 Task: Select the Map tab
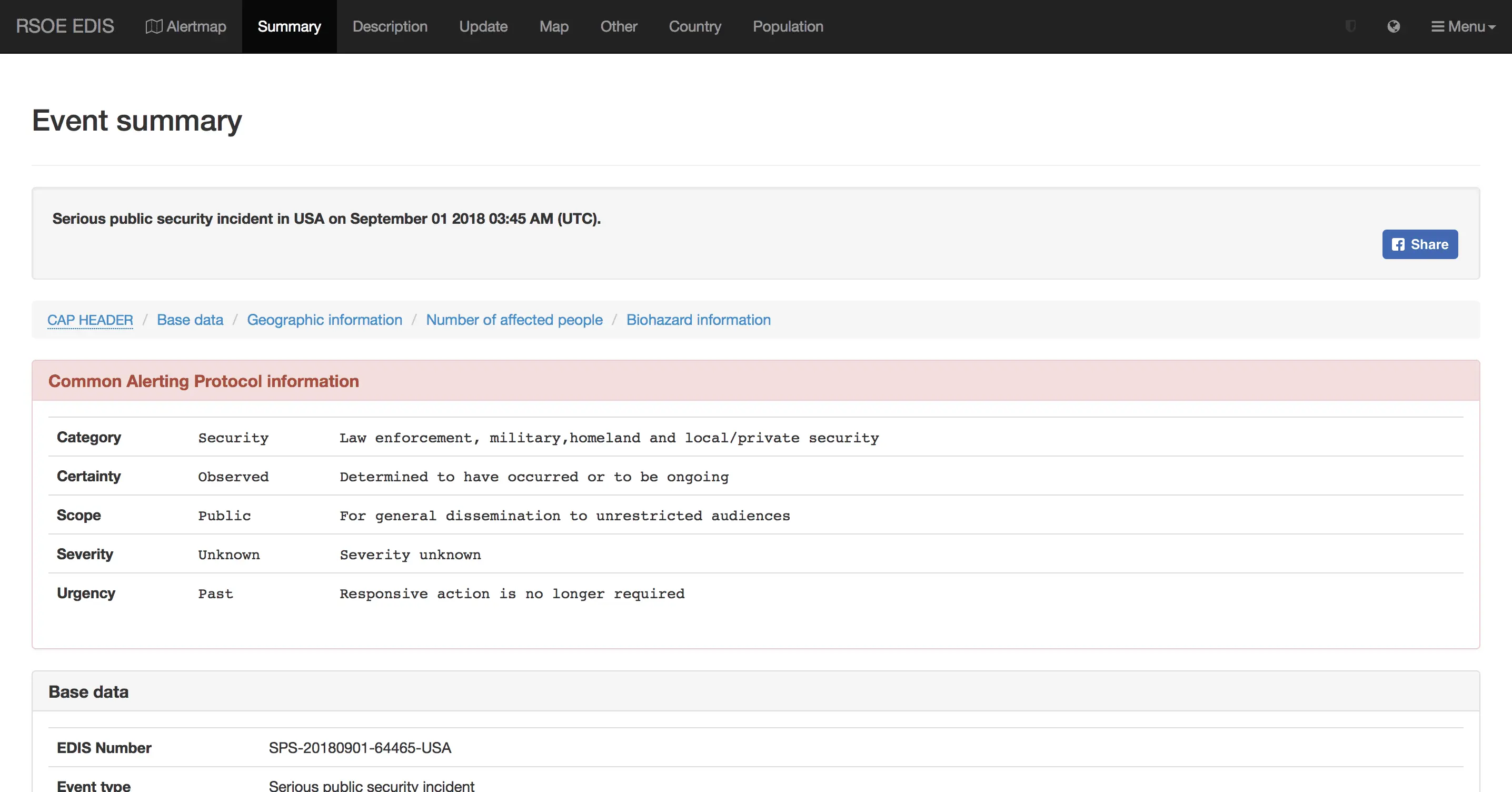(553, 26)
